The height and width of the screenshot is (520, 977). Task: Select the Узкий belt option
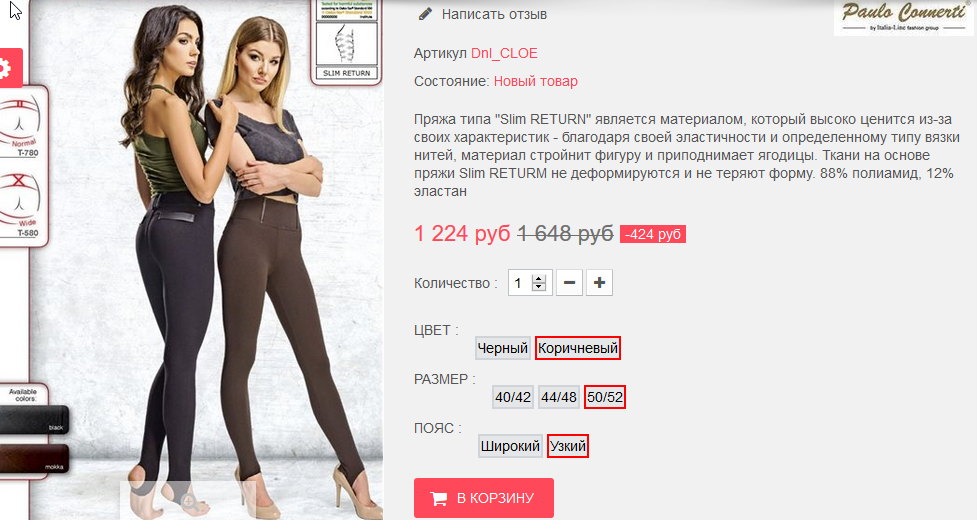pos(568,447)
